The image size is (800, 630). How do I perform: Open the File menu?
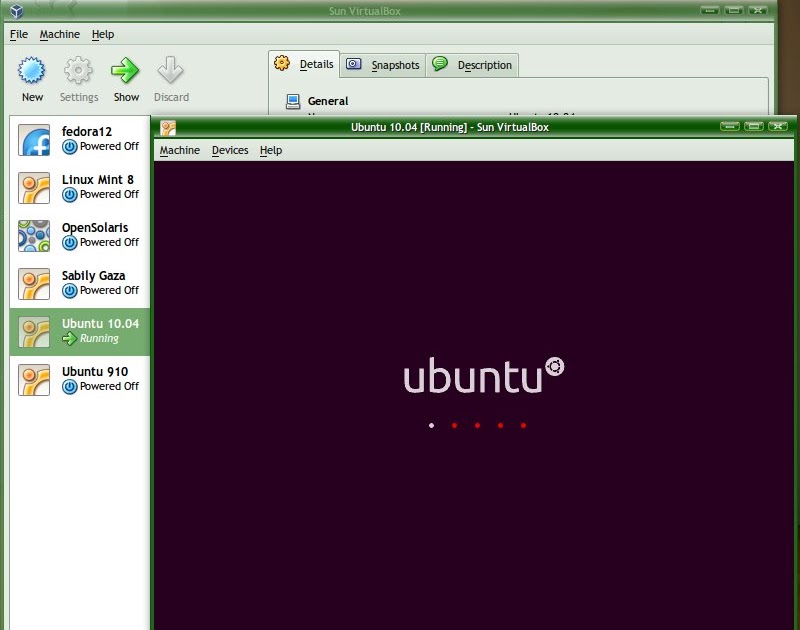click(18, 34)
